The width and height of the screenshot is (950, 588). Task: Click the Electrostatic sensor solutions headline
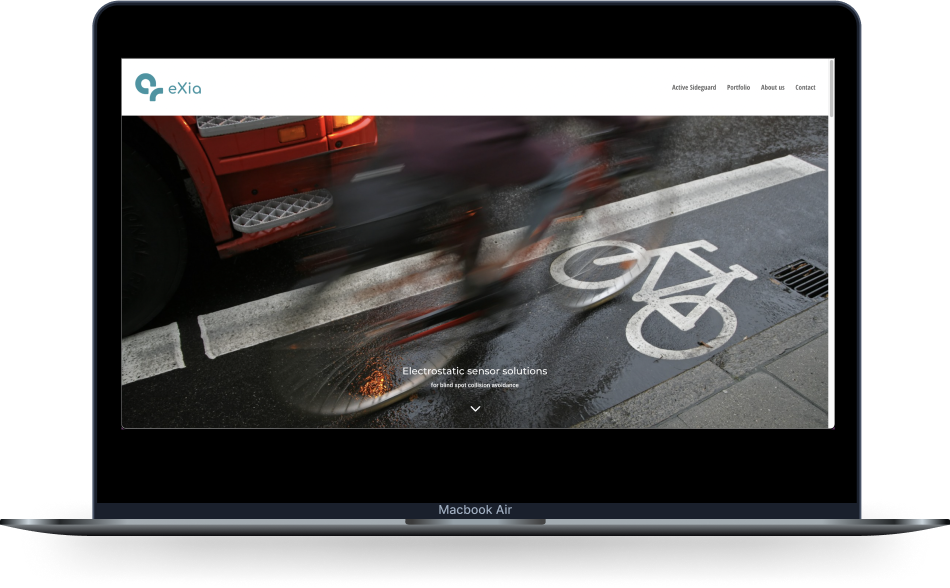(x=475, y=371)
